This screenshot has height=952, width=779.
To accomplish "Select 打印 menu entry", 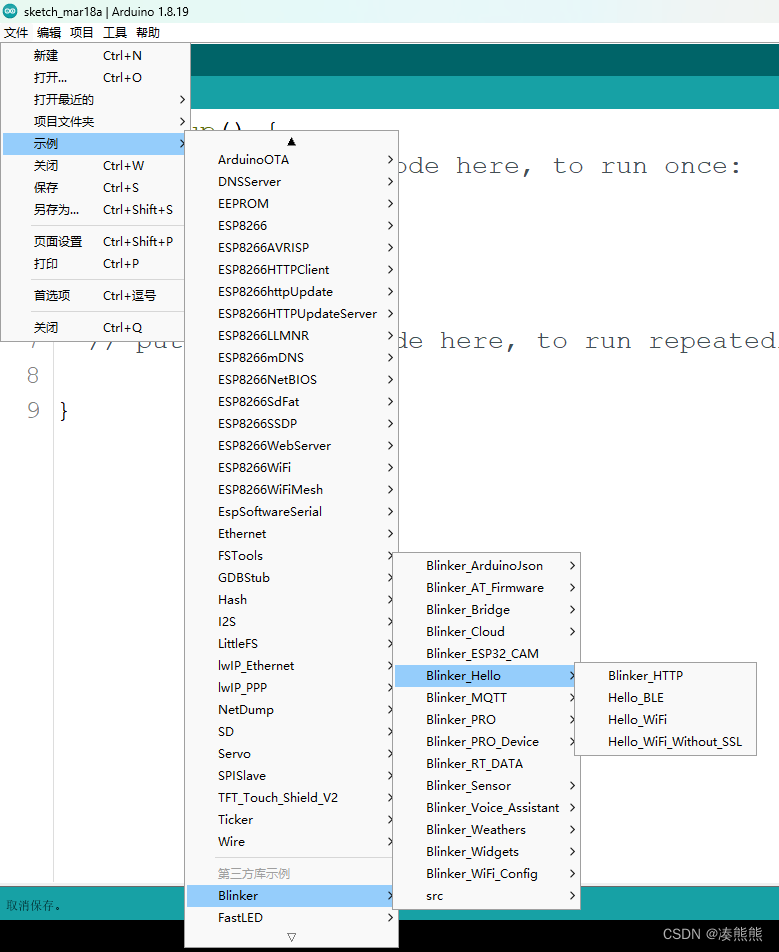I will pyautogui.click(x=95, y=264).
